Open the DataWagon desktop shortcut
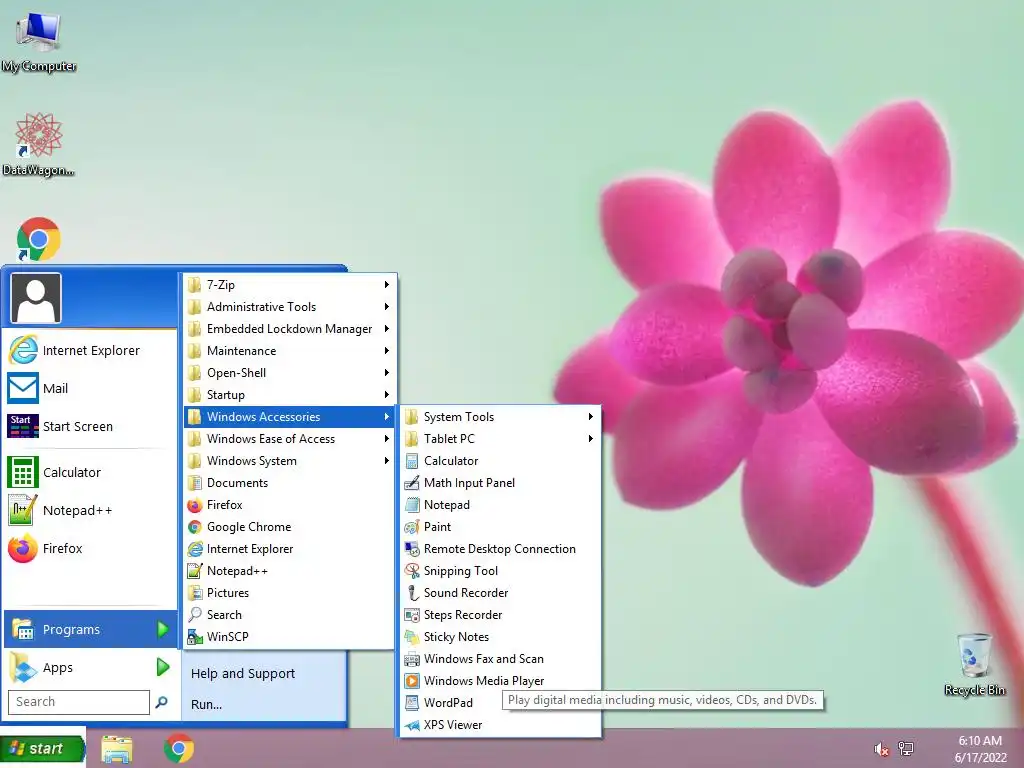The image size is (1024, 768). tap(38, 144)
